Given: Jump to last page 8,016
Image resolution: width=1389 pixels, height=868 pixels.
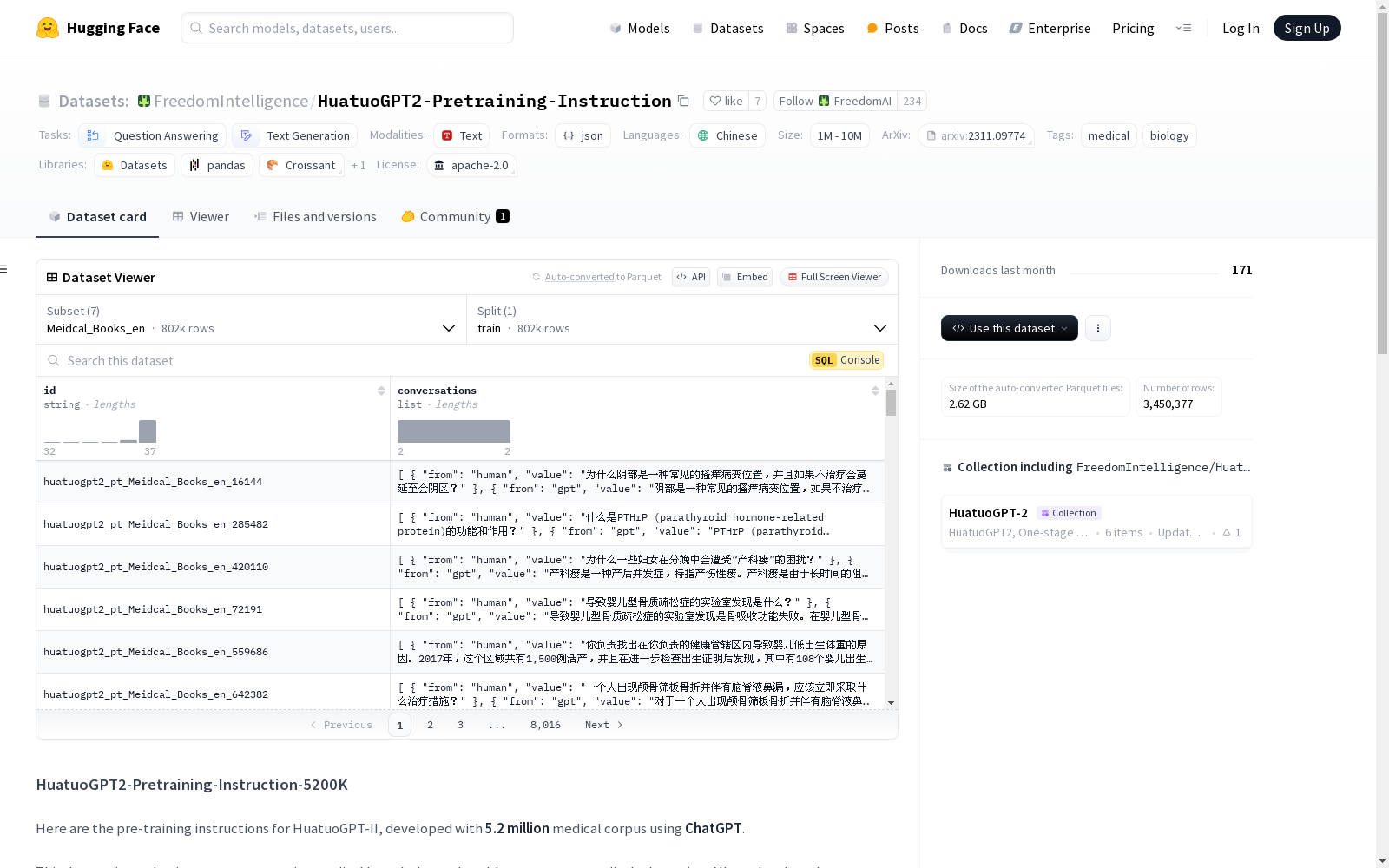Looking at the screenshot, I should coord(545,725).
